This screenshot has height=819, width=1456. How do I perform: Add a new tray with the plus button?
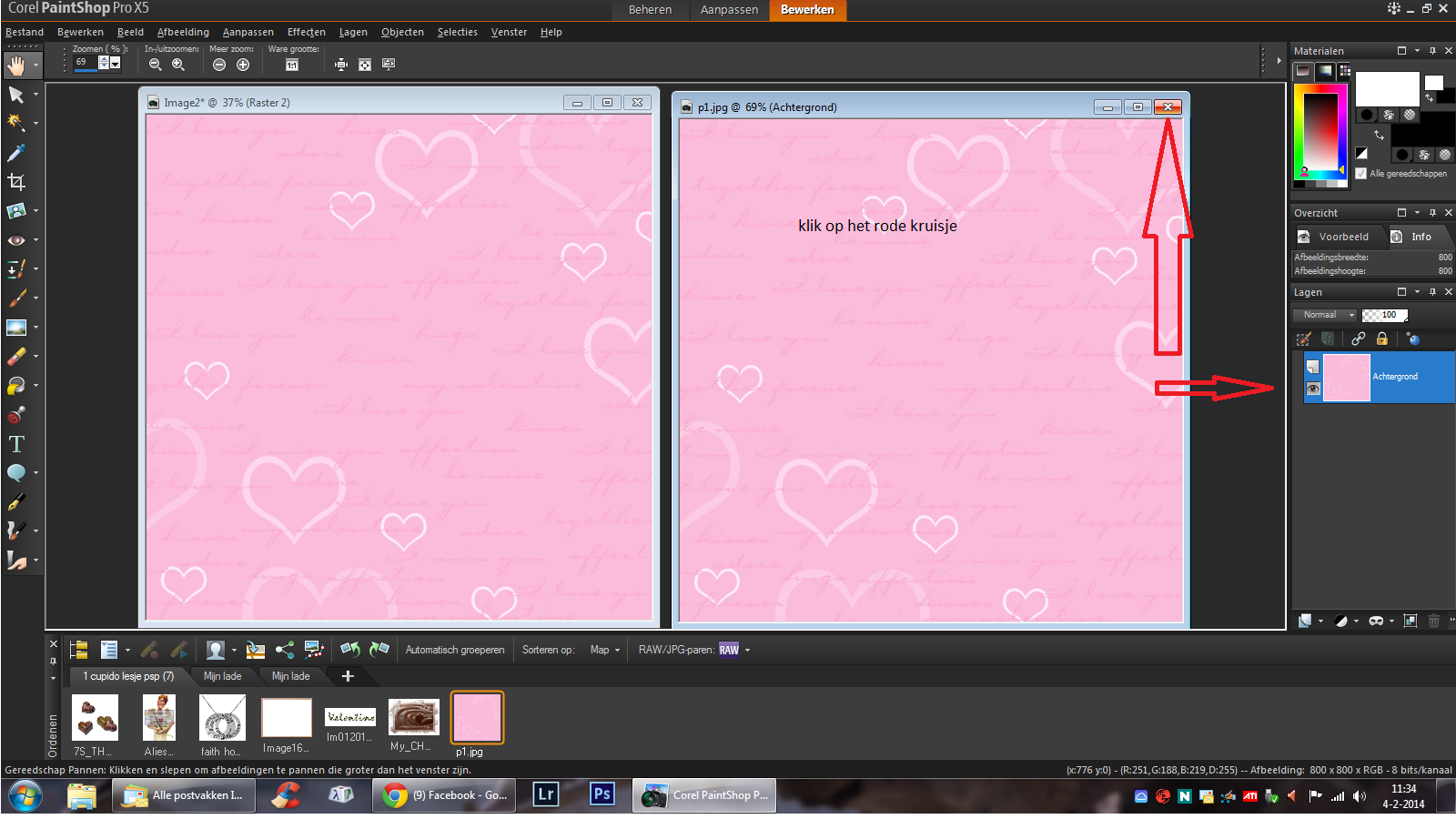348,676
